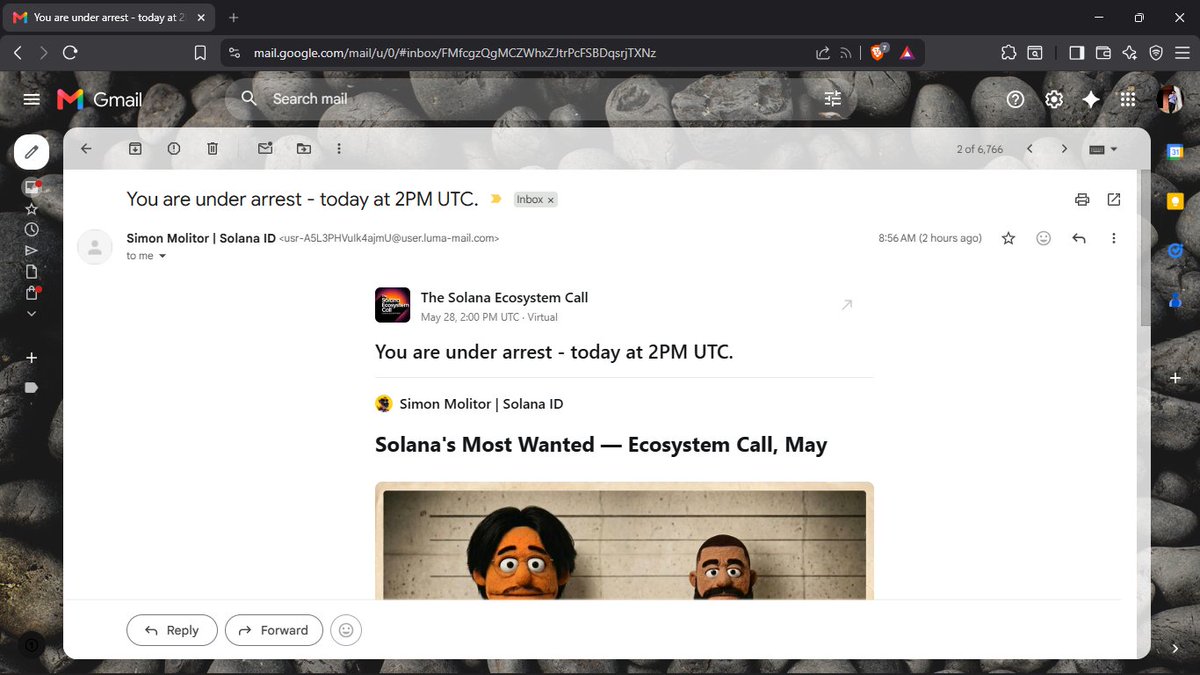Click the Forward button
This screenshot has width=1200, height=675.
(x=274, y=630)
